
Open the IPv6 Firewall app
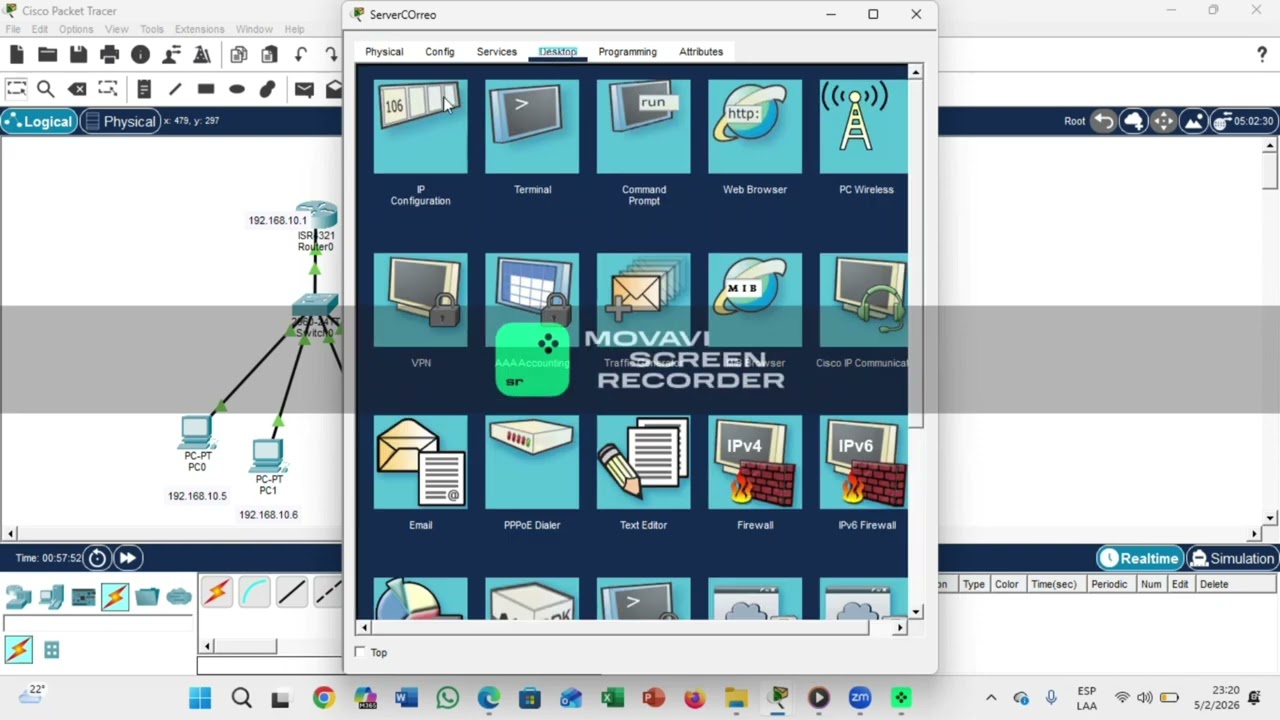tap(864, 463)
